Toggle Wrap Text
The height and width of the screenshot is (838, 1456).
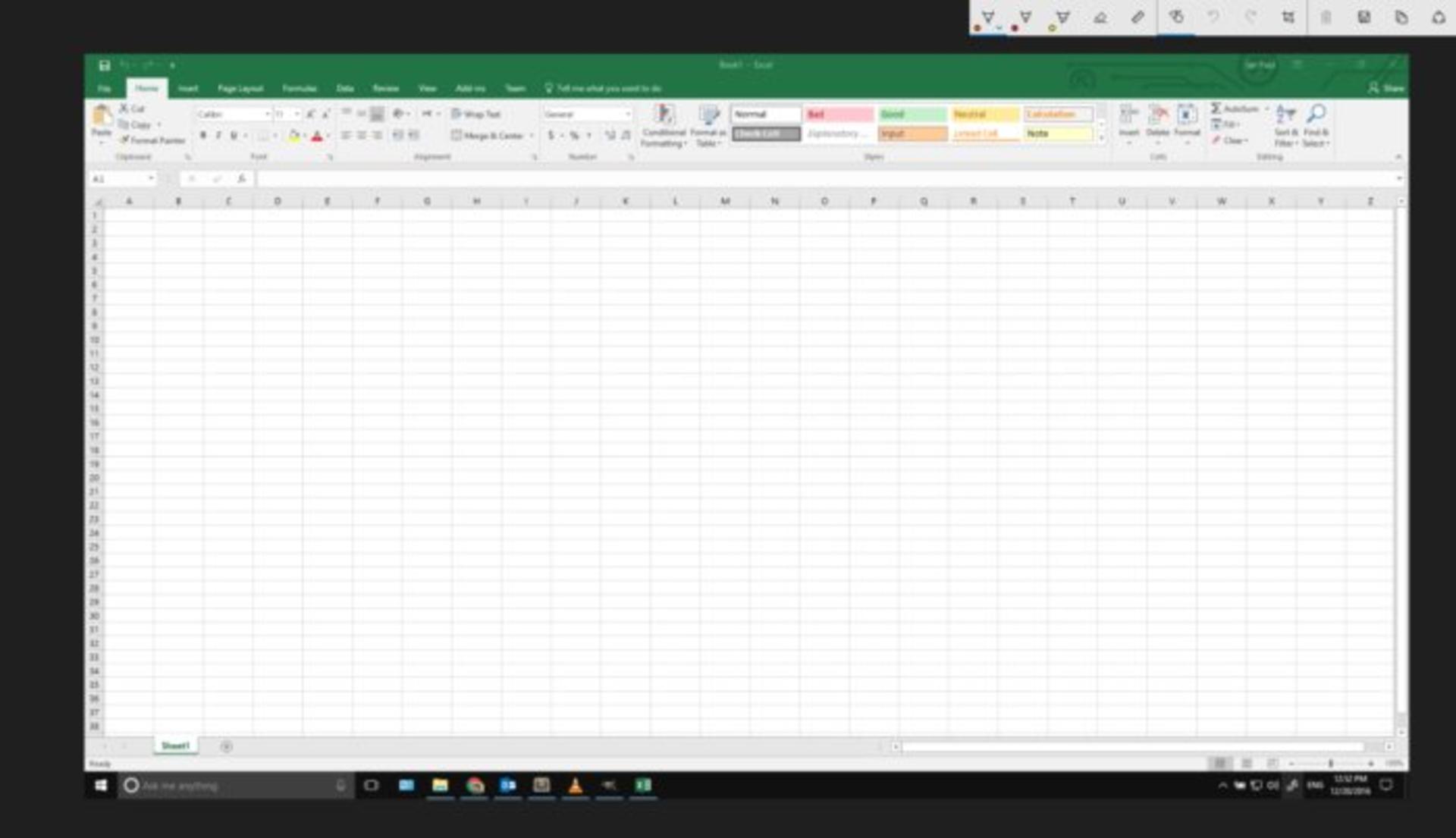click(476, 114)
